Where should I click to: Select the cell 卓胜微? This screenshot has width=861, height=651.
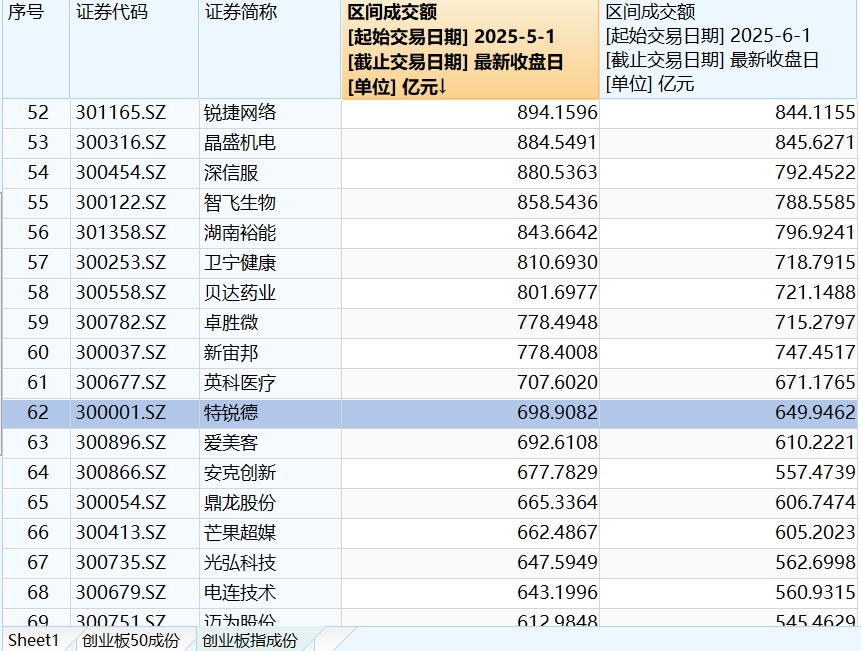pyautogui.click(x=270, y=323)
